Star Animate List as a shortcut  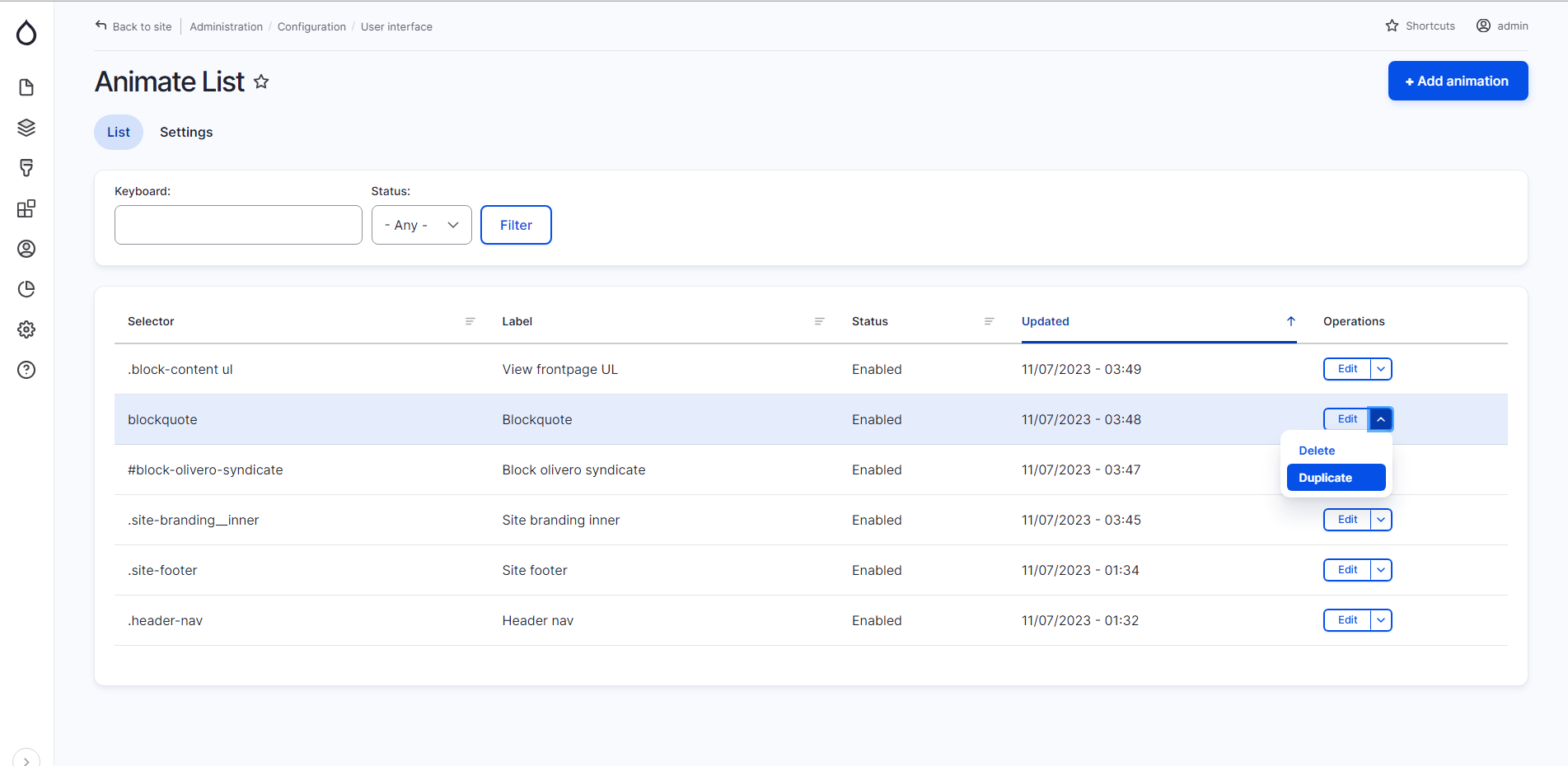coord(261,82)
